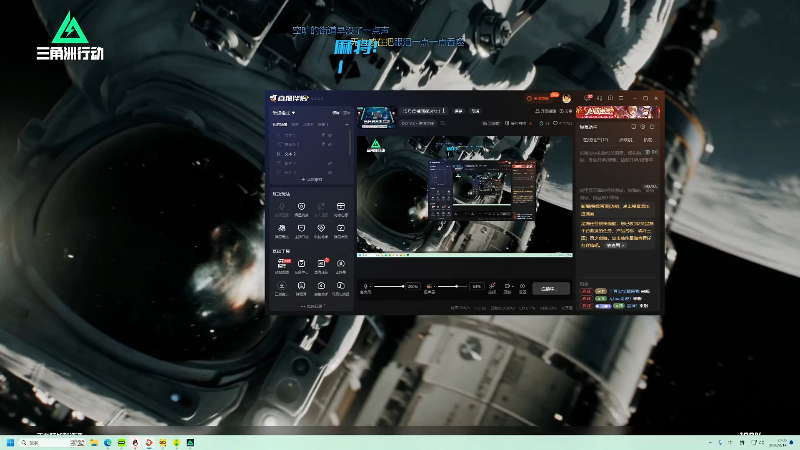Click the taskbar search box
Image resolution: width=800 pixels, height=450 pixels.
52,442
